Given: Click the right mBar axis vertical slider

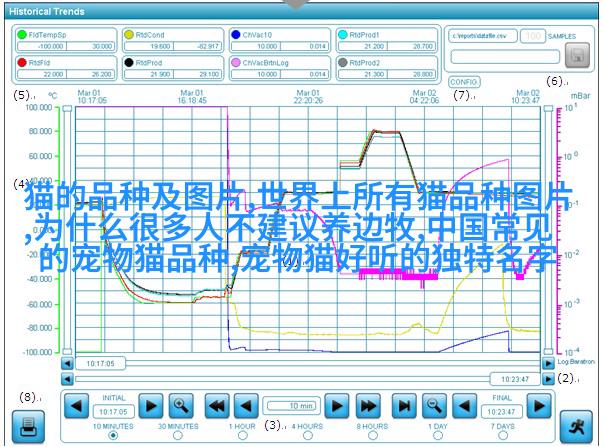Looking at the screenshot, I should pos(548,230).
